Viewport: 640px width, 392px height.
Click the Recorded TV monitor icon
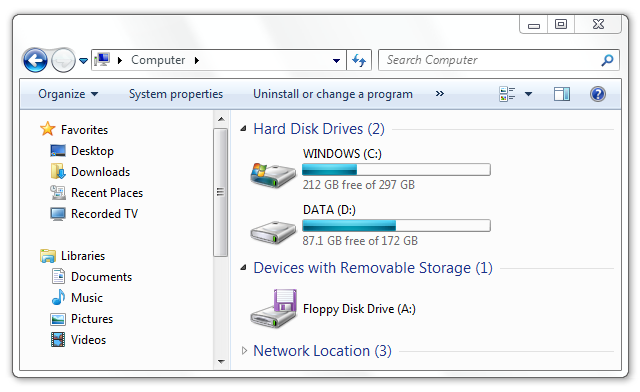click(58, 214)
